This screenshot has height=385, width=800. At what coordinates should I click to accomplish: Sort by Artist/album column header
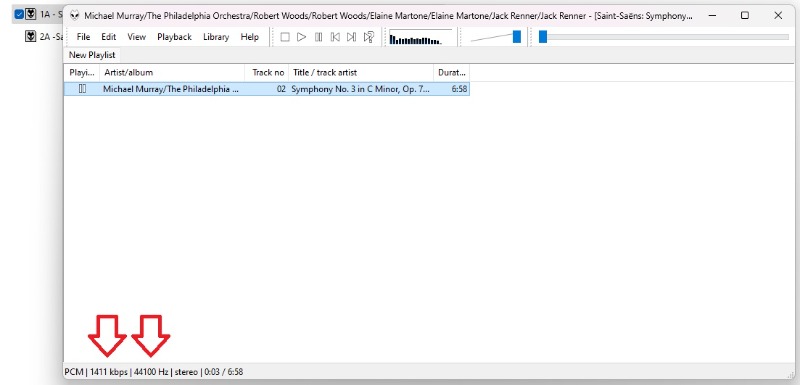(172, 72)
